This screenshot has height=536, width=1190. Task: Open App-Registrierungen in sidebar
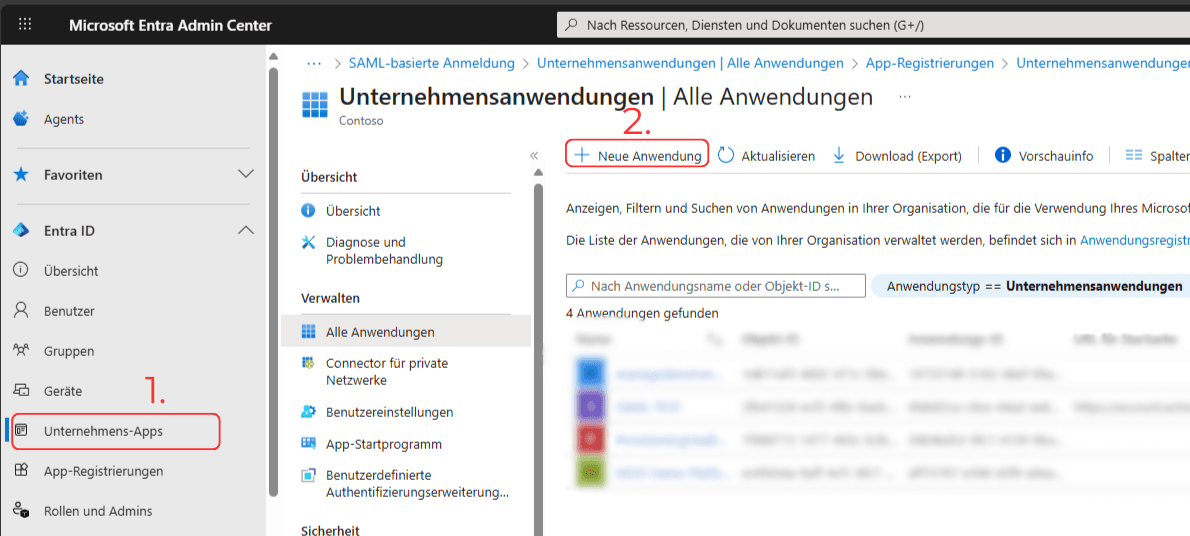(x=103, y=471)
